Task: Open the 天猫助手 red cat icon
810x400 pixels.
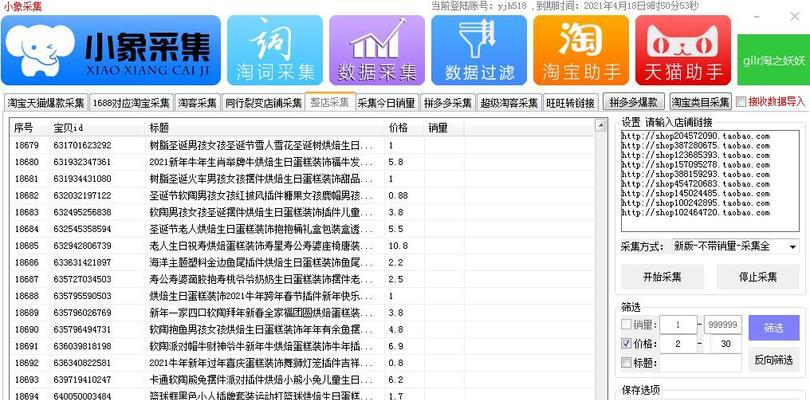Action: coord(683,50)
